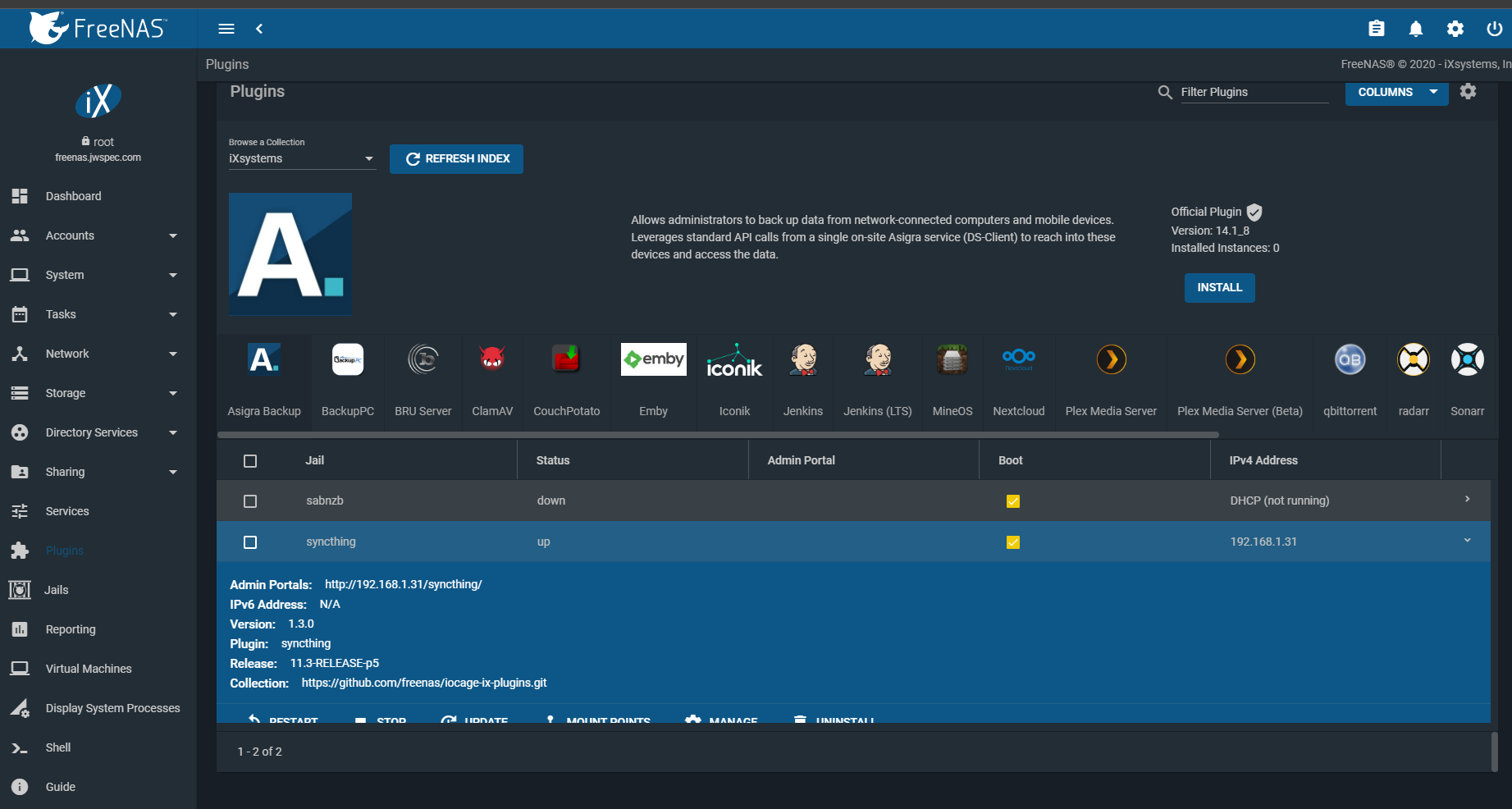Select the BackupPC plugin icon
This screenshot has width=1512, height=809.
coord(348,359)
